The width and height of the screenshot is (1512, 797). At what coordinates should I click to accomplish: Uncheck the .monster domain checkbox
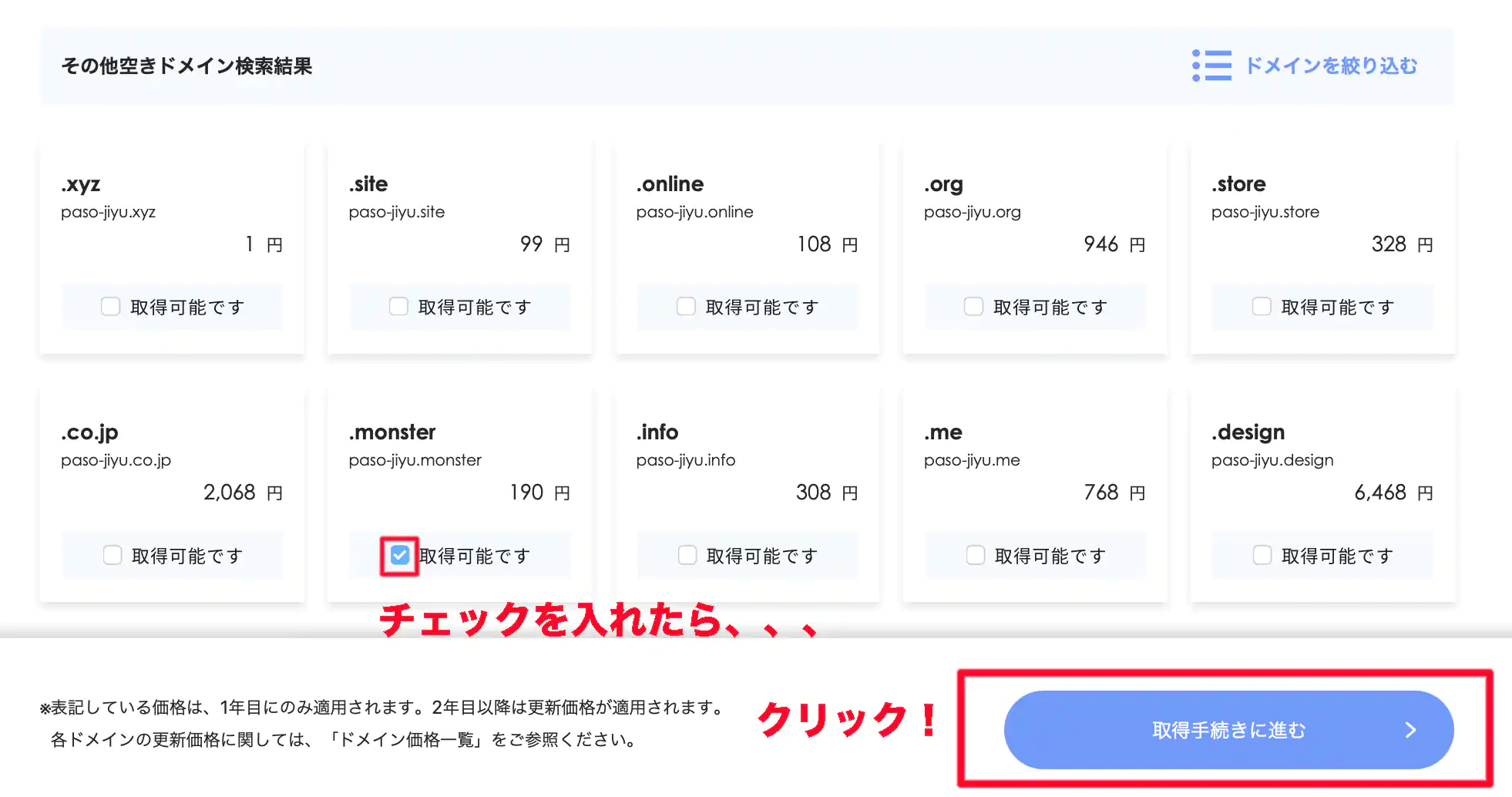coord(399,555)
